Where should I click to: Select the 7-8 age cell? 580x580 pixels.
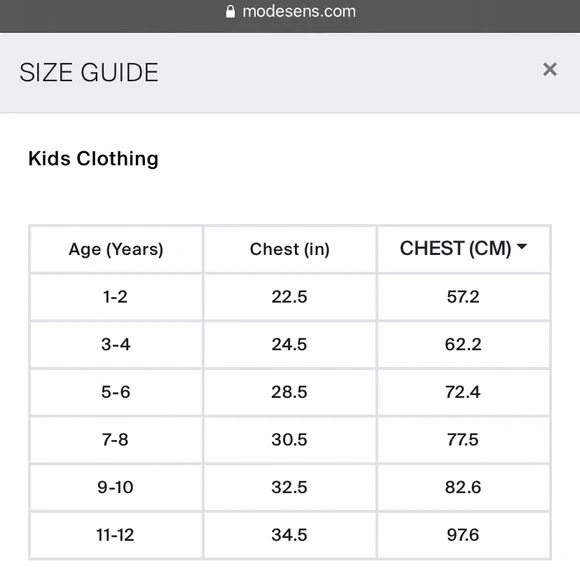[116, 440]
